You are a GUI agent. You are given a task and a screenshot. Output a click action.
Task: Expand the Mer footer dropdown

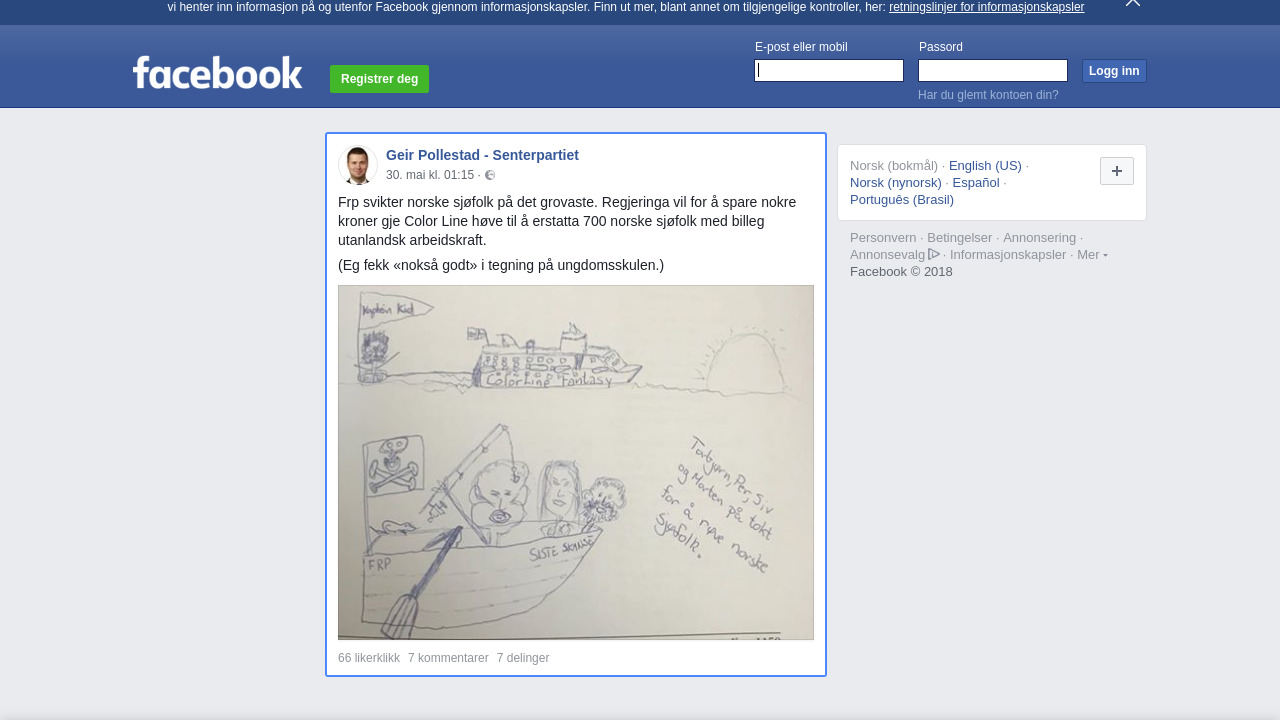1092,255
